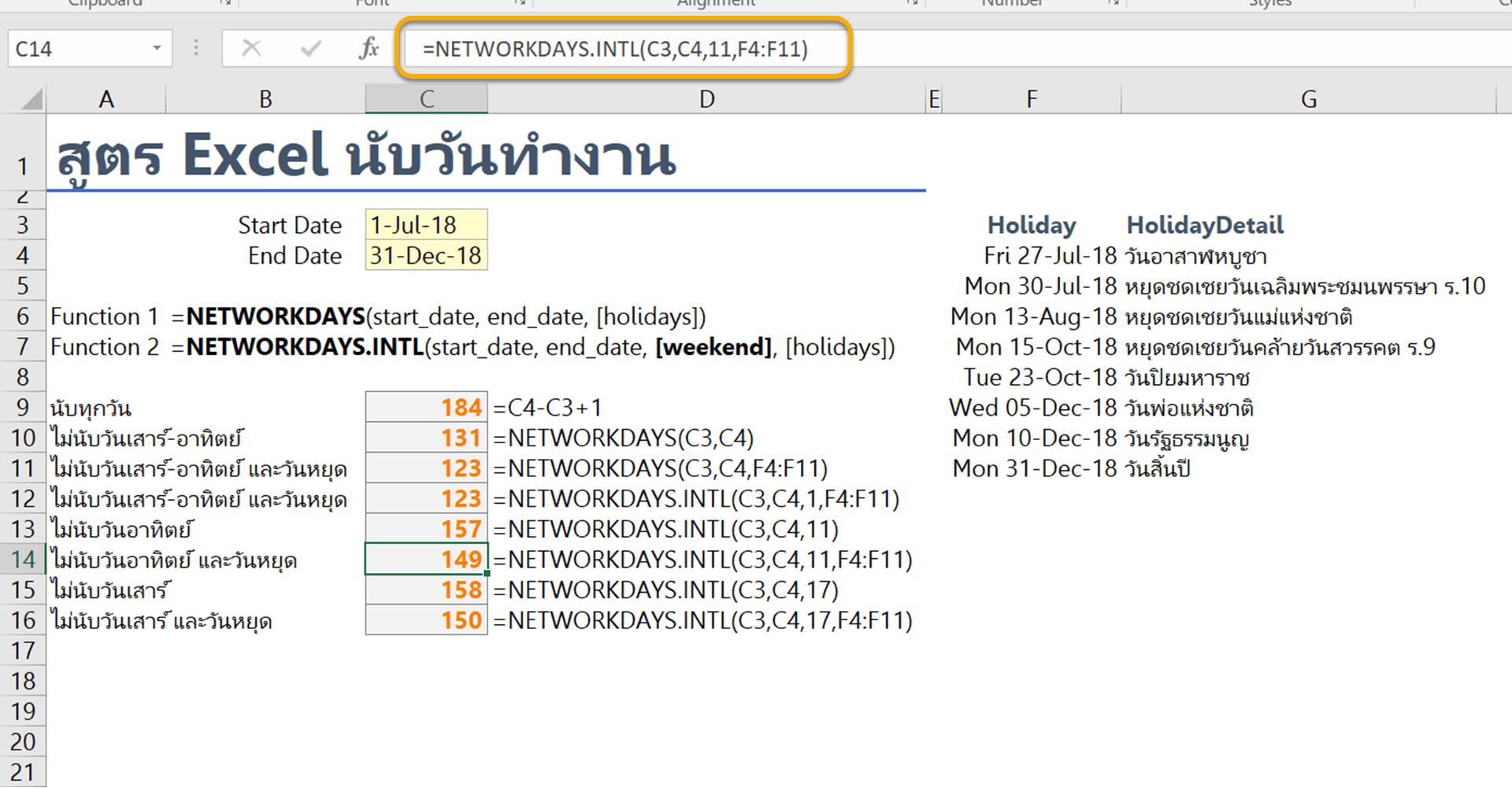Select the cell with value 158
This screenshot has width=1512, height=788.
[426, 590]
